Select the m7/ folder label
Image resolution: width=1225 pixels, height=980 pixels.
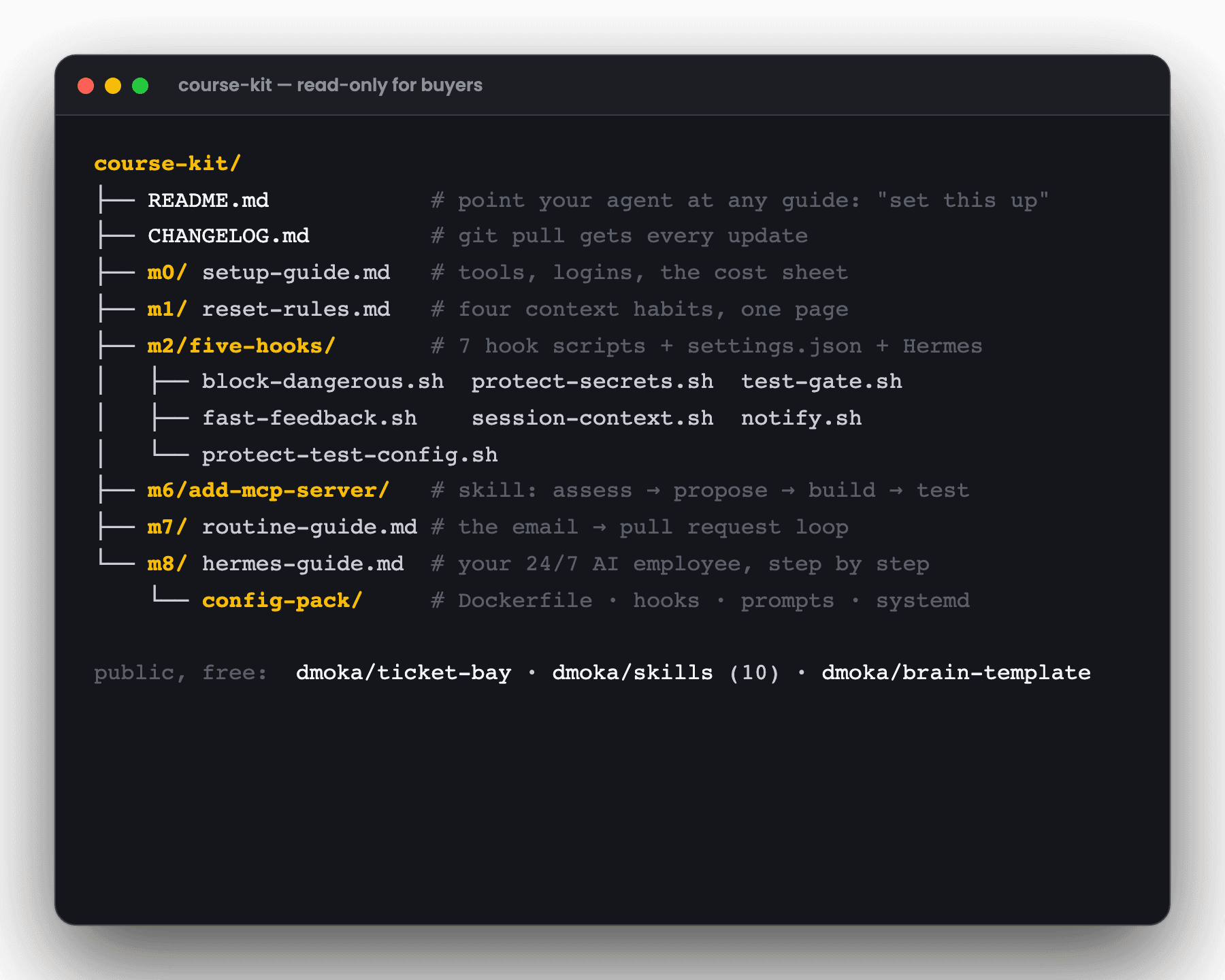[x=167, y=527]
